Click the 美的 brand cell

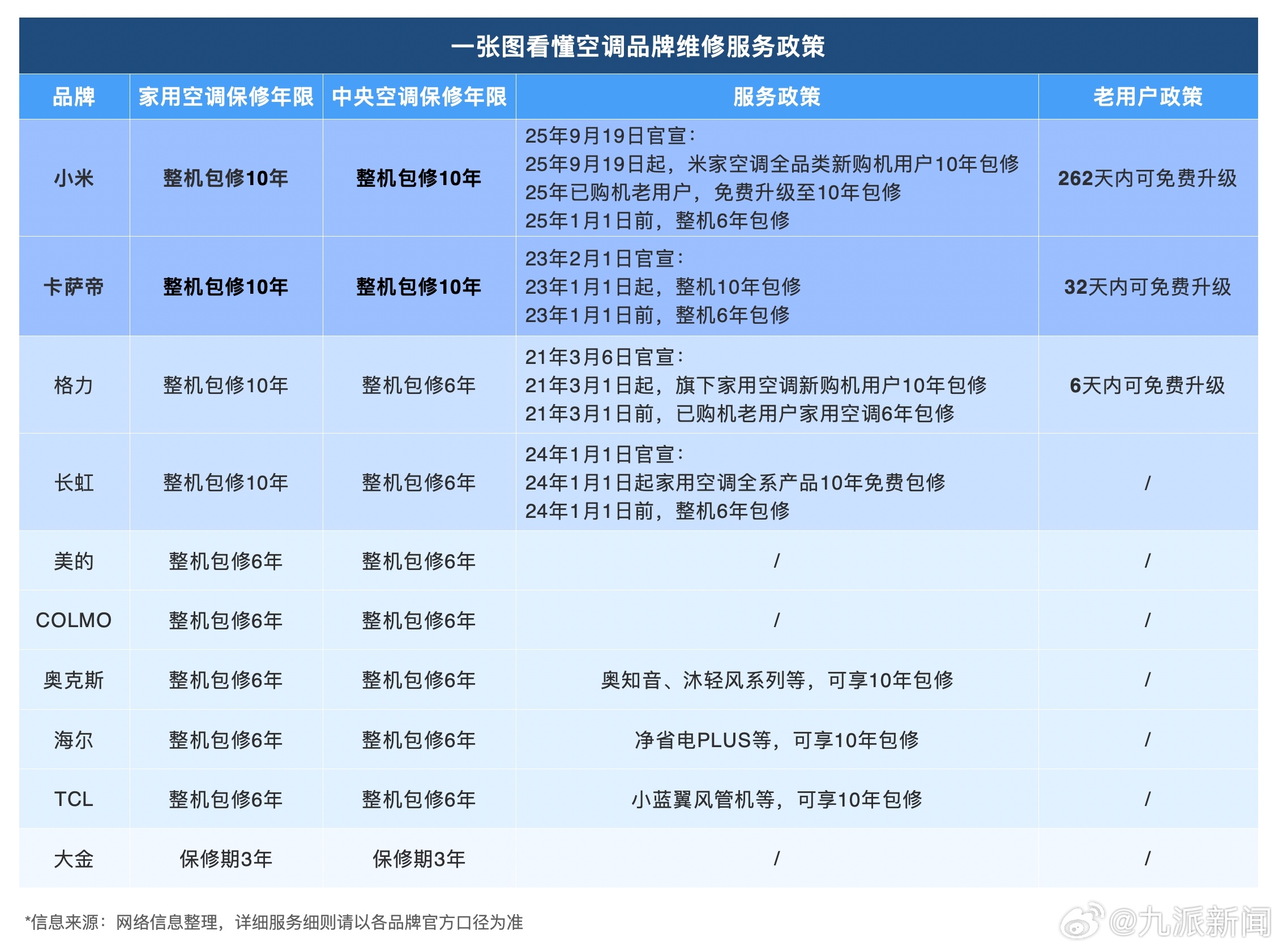tap(74, 561)
